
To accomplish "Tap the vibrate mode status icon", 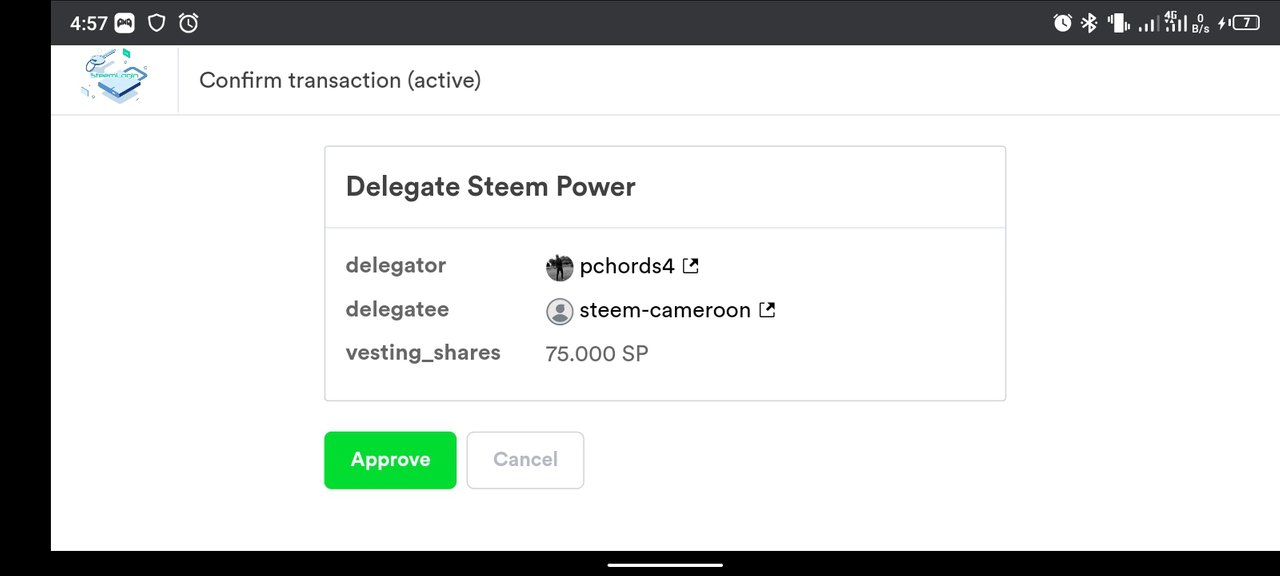I will [1119, 22].
